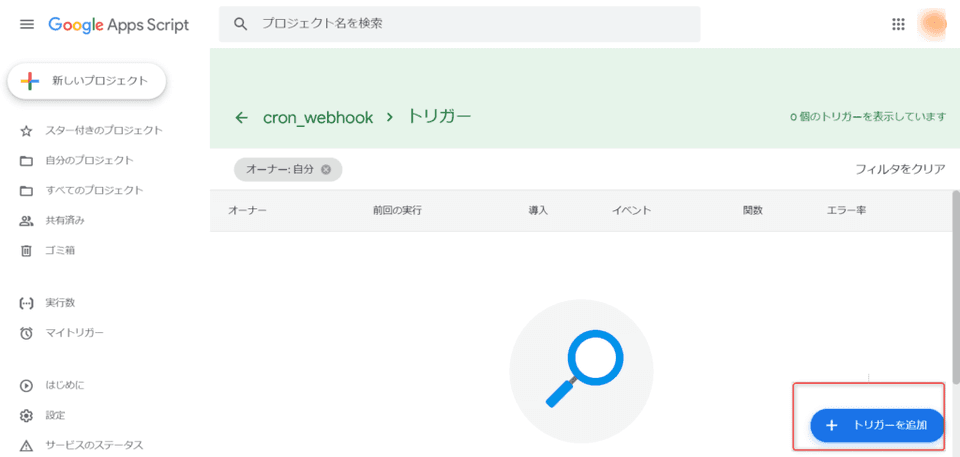Click the Google apps grid icon
Image resolution: width=960 pixels, height=457 pixels.
(x=898, y=24)
